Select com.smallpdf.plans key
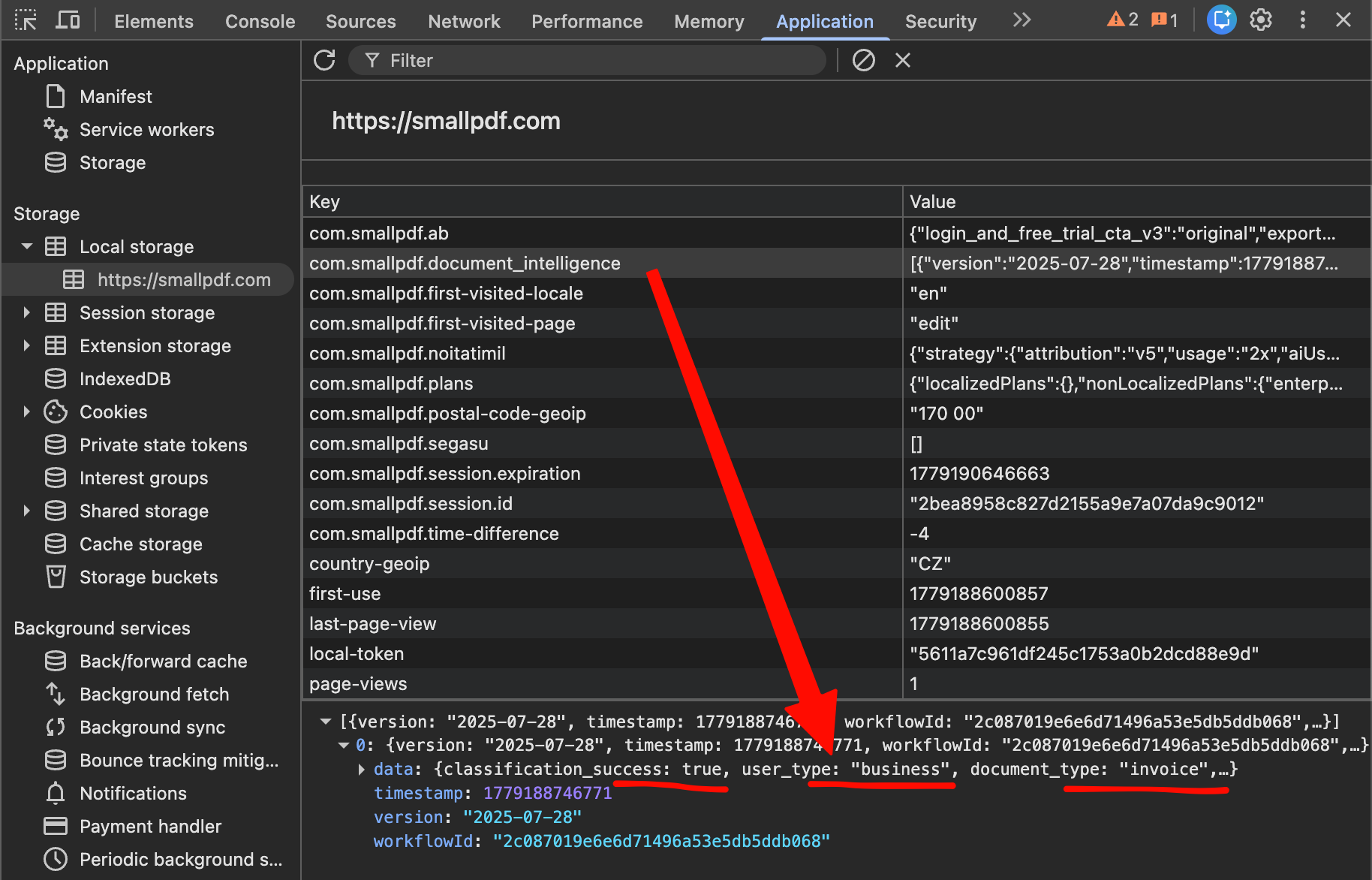This screenshot has width=1372, height=880. pos(391,383)
